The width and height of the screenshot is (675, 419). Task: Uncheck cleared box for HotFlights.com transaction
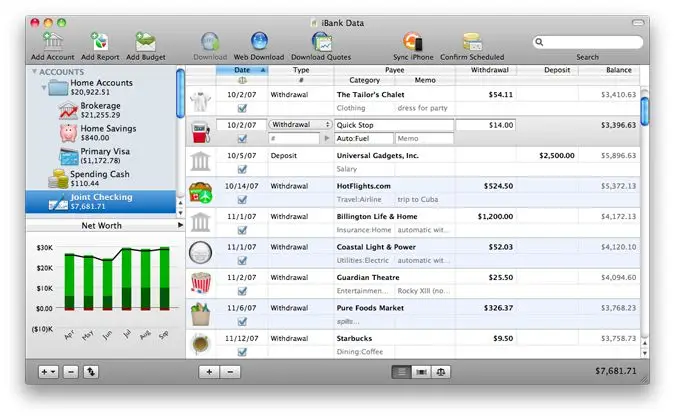[242, 199]
